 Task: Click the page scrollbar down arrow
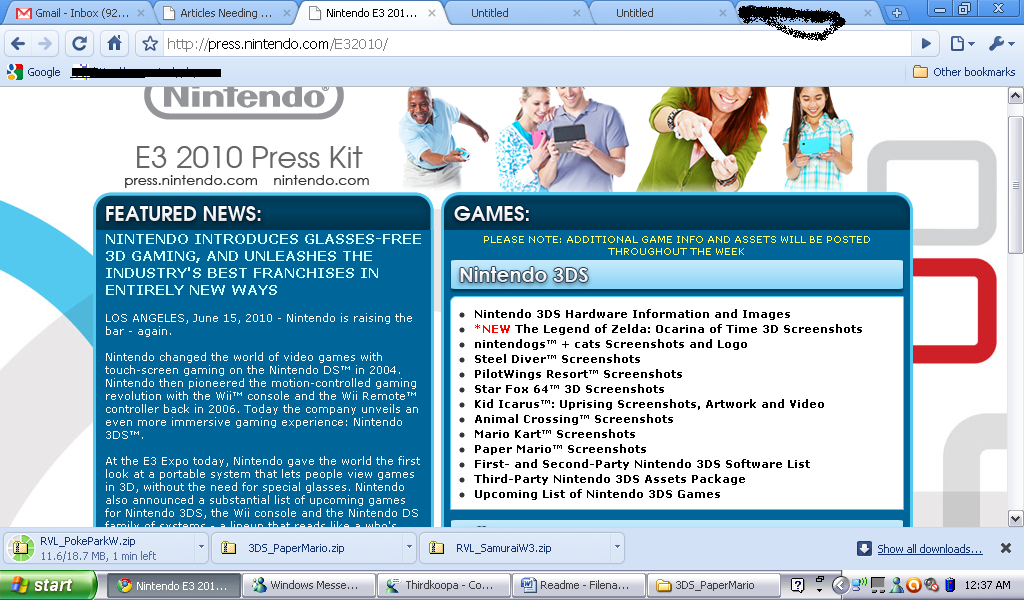point(1016,519)
